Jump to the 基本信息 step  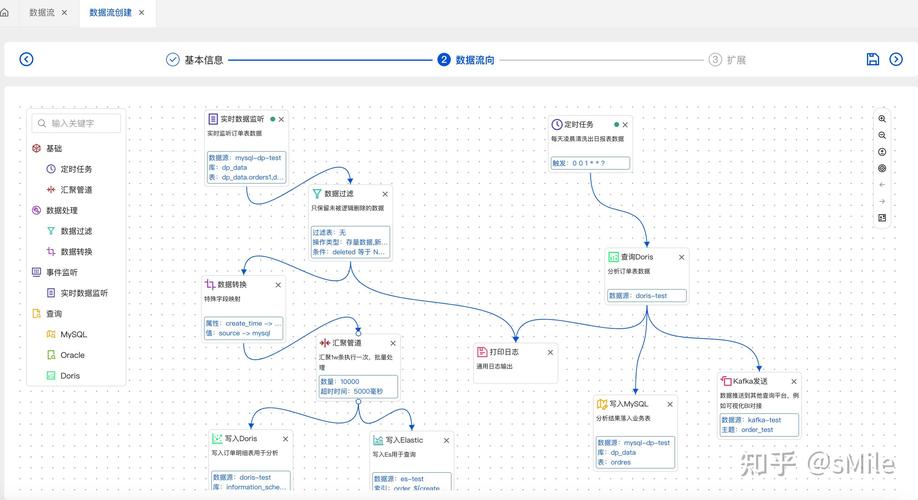[x=195, y=60]
